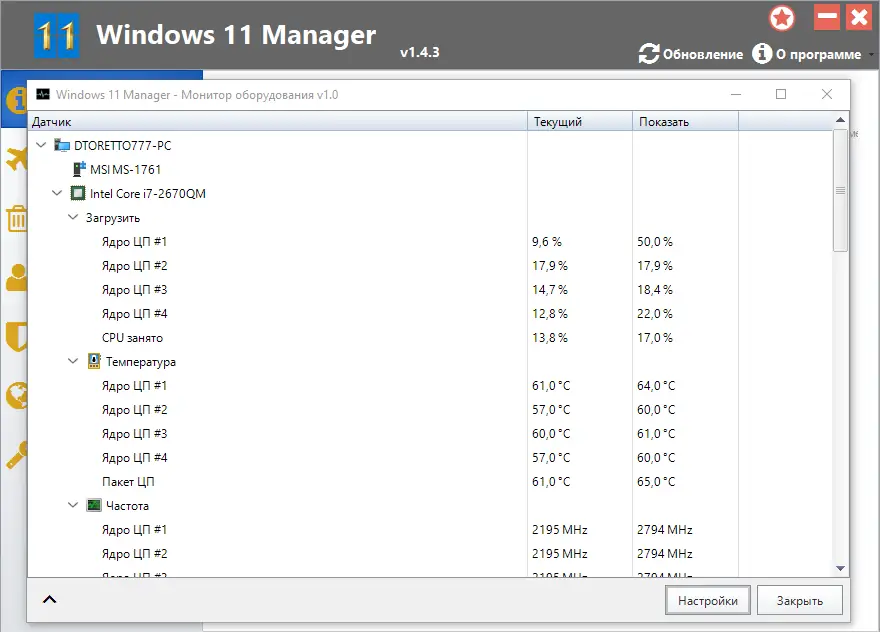This screenshot has height=632, width=880.
Task: Open the airplane icon section in sidebar
Action: coord(14,158)
